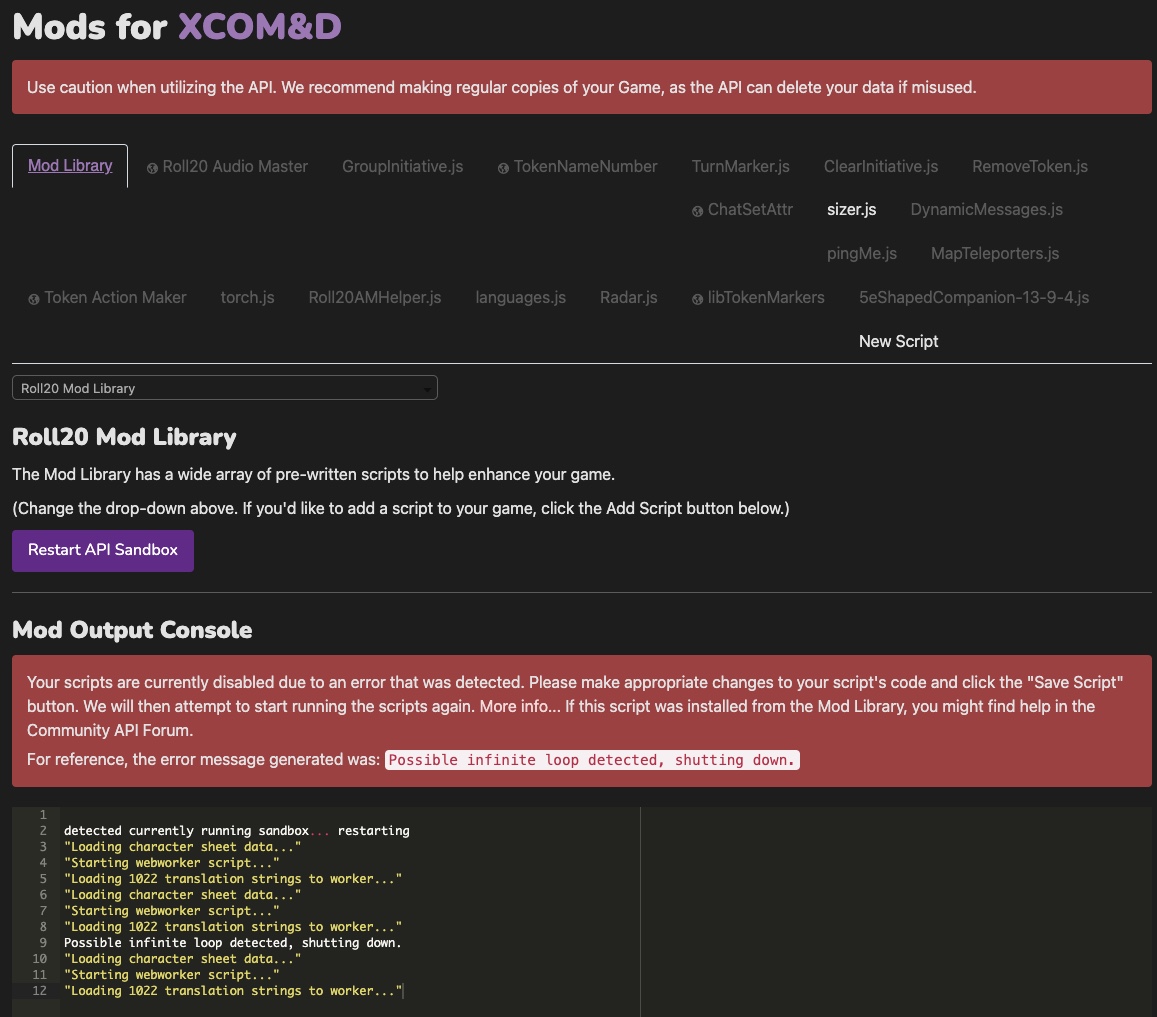
Task: Click the XCOM&D game title link
Action: [259, 27]
